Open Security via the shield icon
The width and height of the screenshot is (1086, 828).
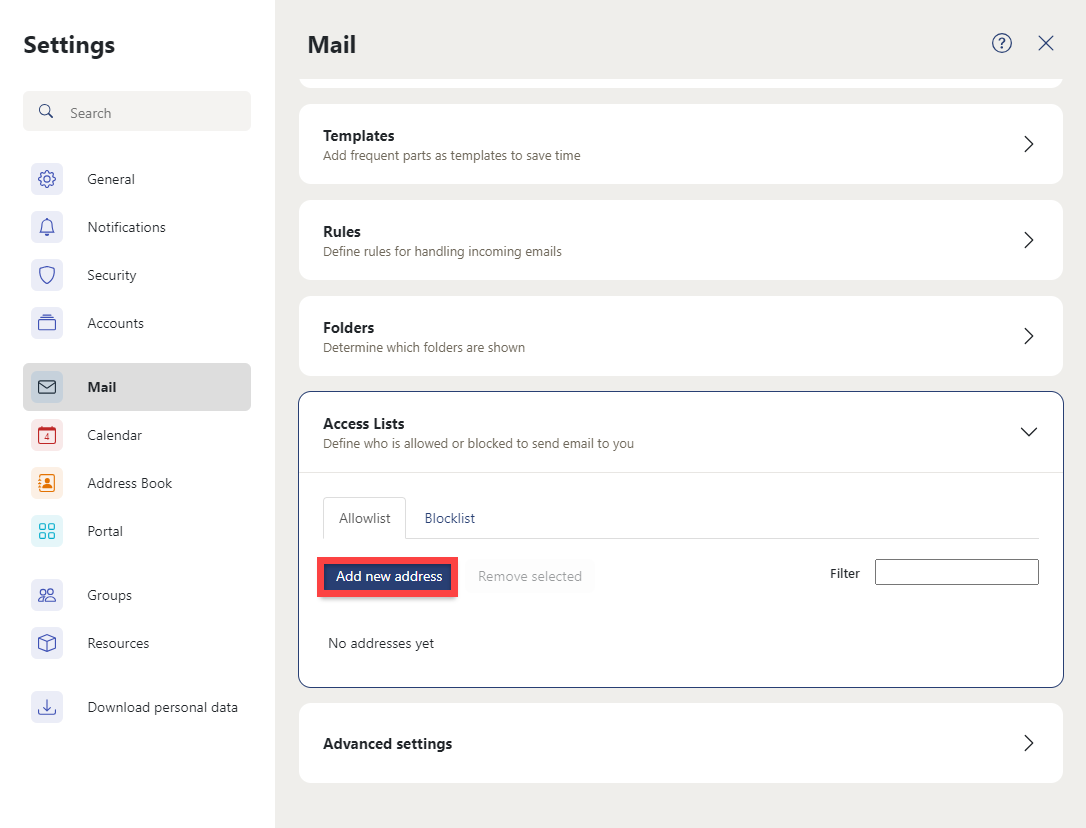click(47, 275)
